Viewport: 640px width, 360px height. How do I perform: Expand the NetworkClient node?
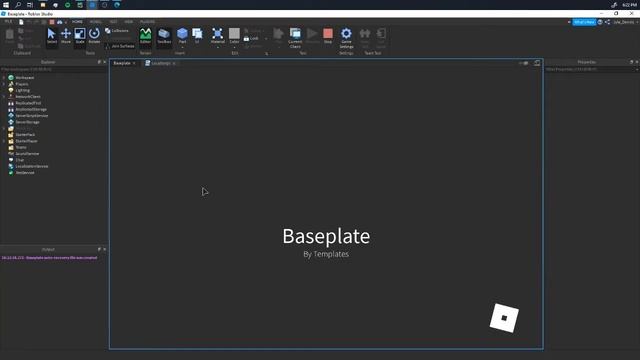4,97
